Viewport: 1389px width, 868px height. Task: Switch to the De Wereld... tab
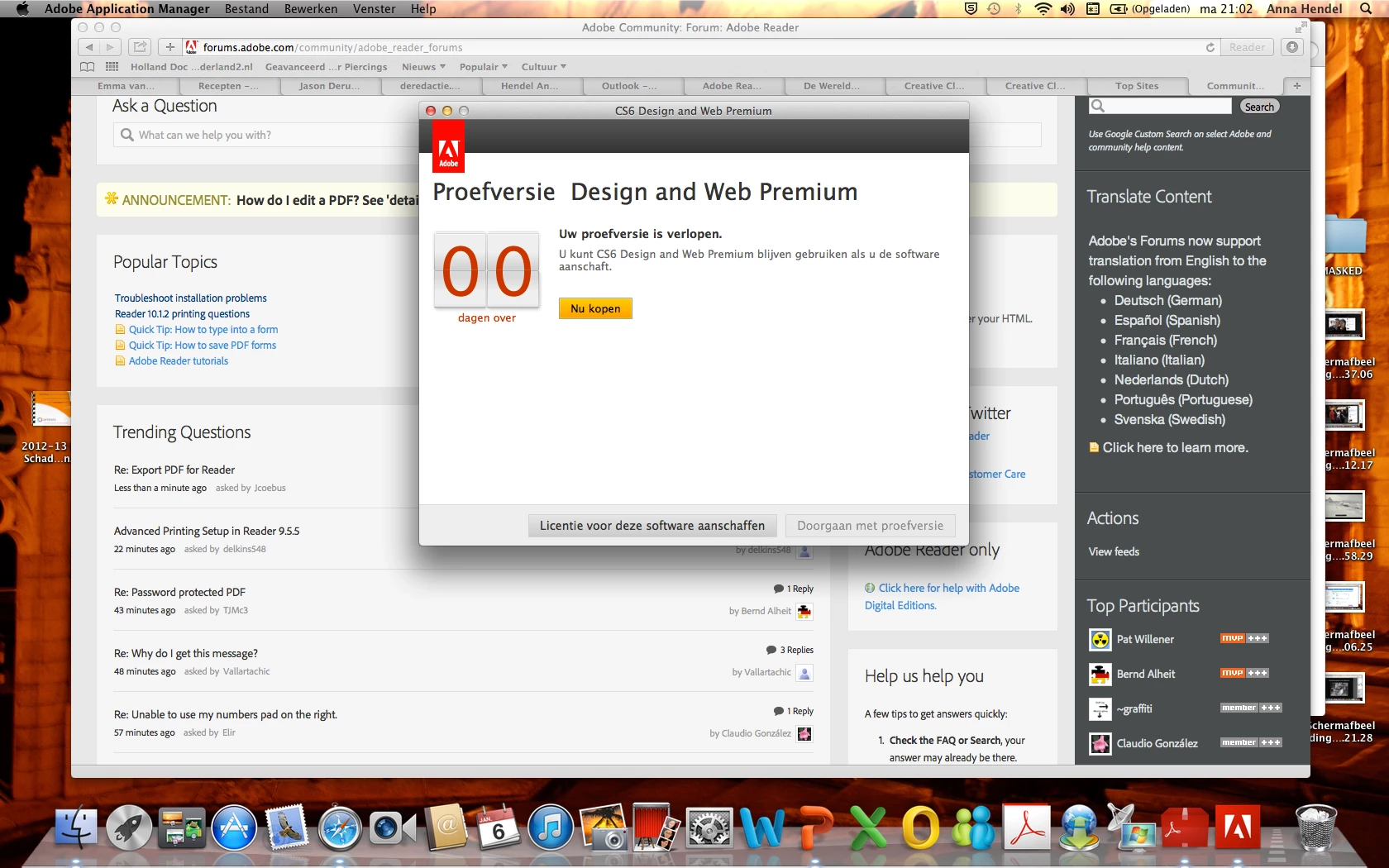pyautogui.click(x=832, y=86)
